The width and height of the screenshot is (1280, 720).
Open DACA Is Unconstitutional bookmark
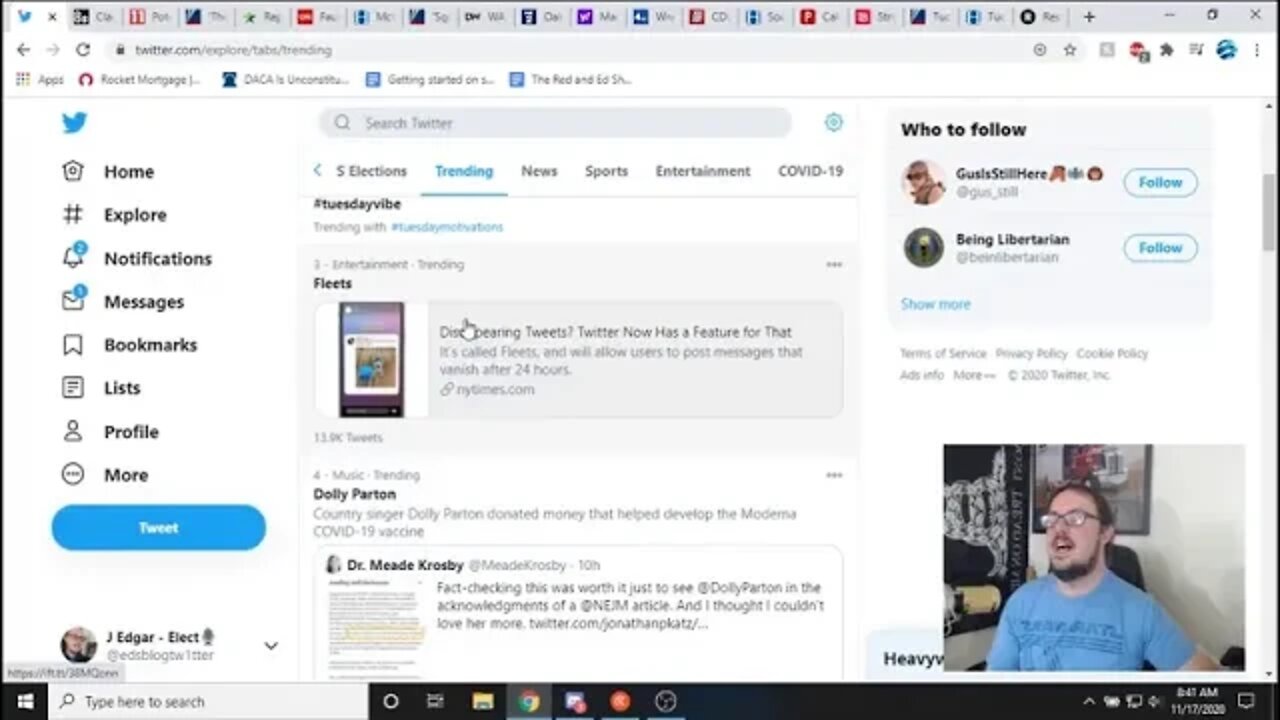(285, 79)
